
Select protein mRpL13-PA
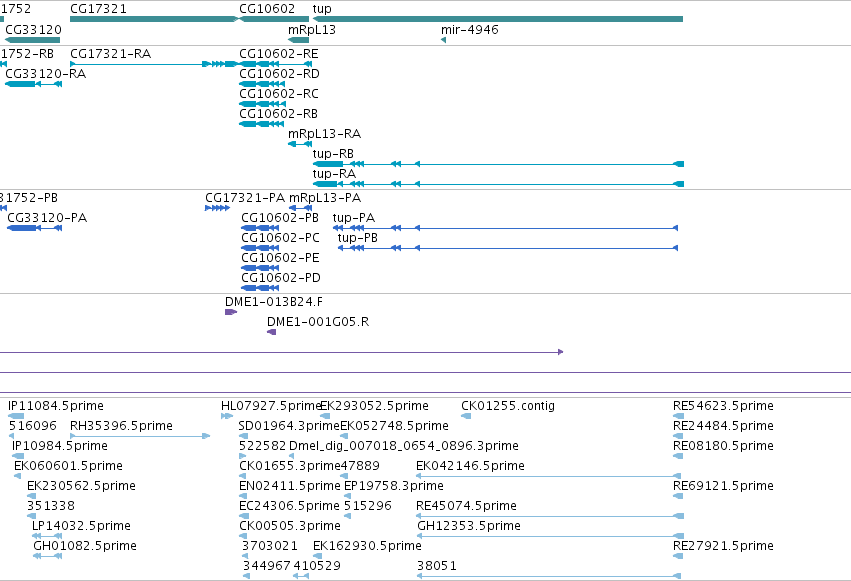click(x=301, y=208)
